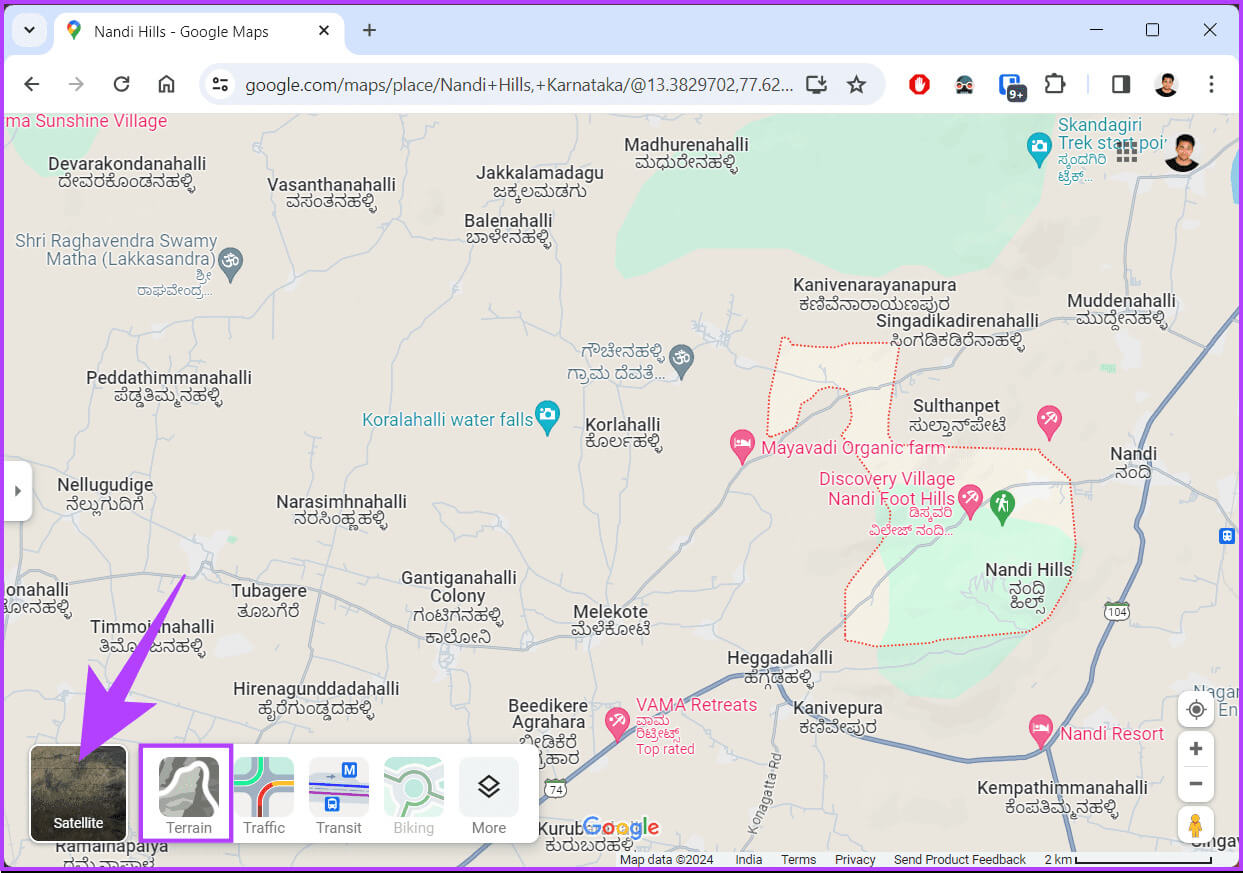Image resolution: width=1243 pixels, height=873 pixels.
Task: Open a new browser tab
Action: tap(369, 30)
